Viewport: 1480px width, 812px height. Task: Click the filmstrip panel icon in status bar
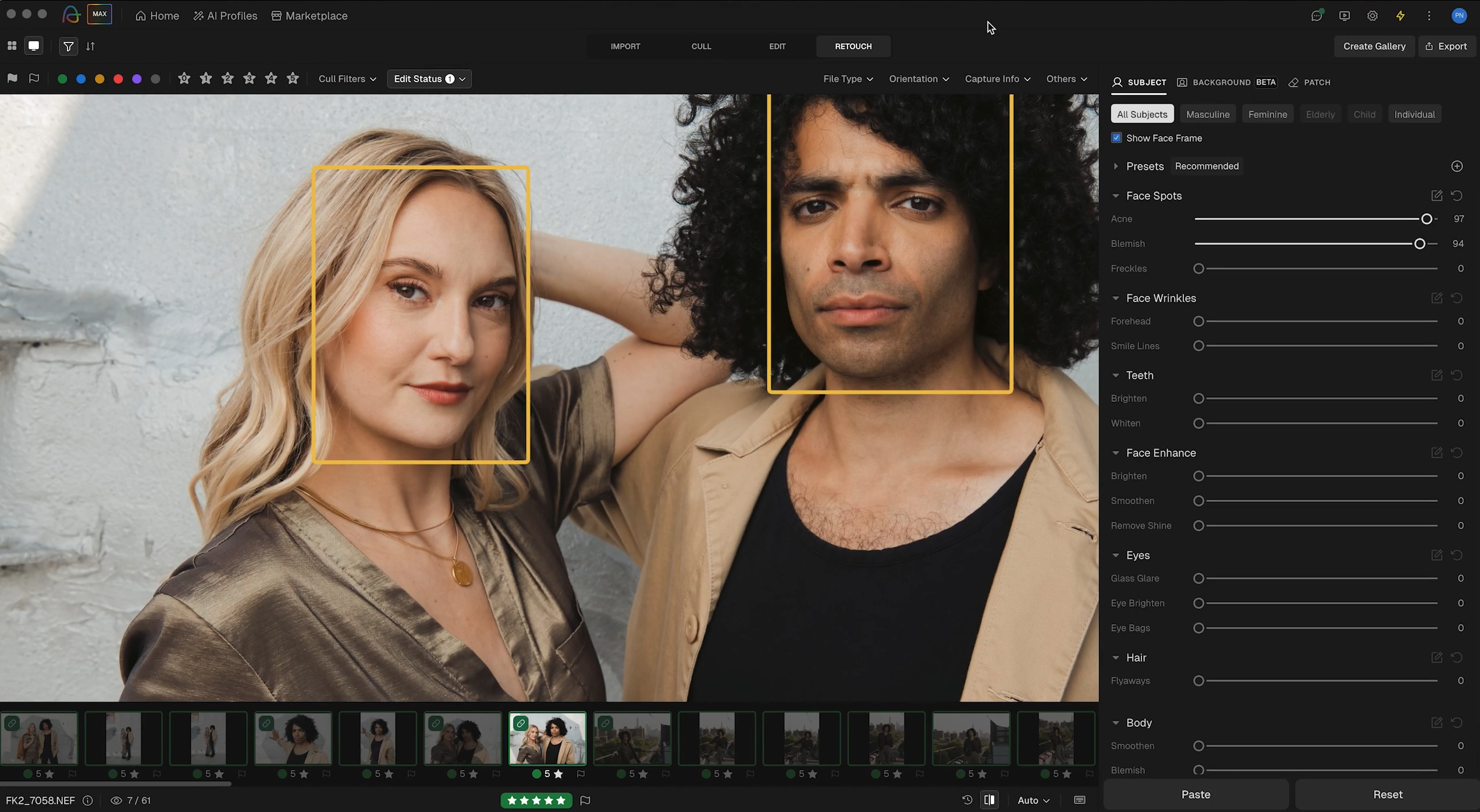coord(1080,800)
